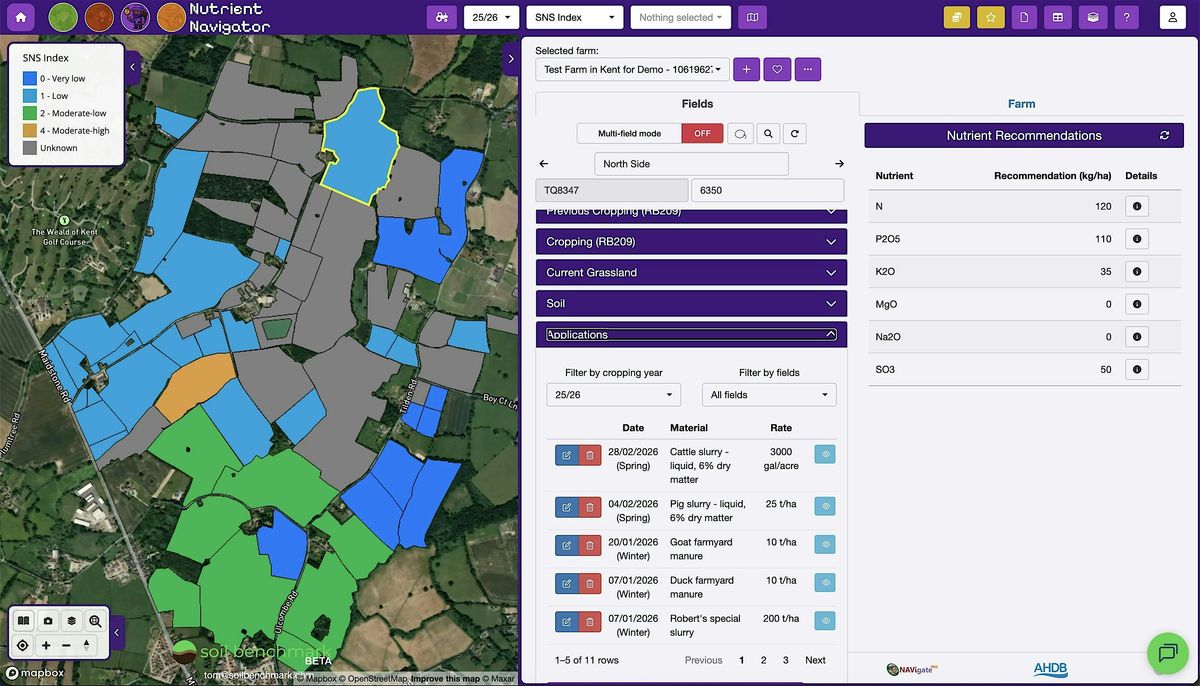Click the locate-me crosshair map button
This screenshot has height=686, width=1200.
click(x=23, y=645)
